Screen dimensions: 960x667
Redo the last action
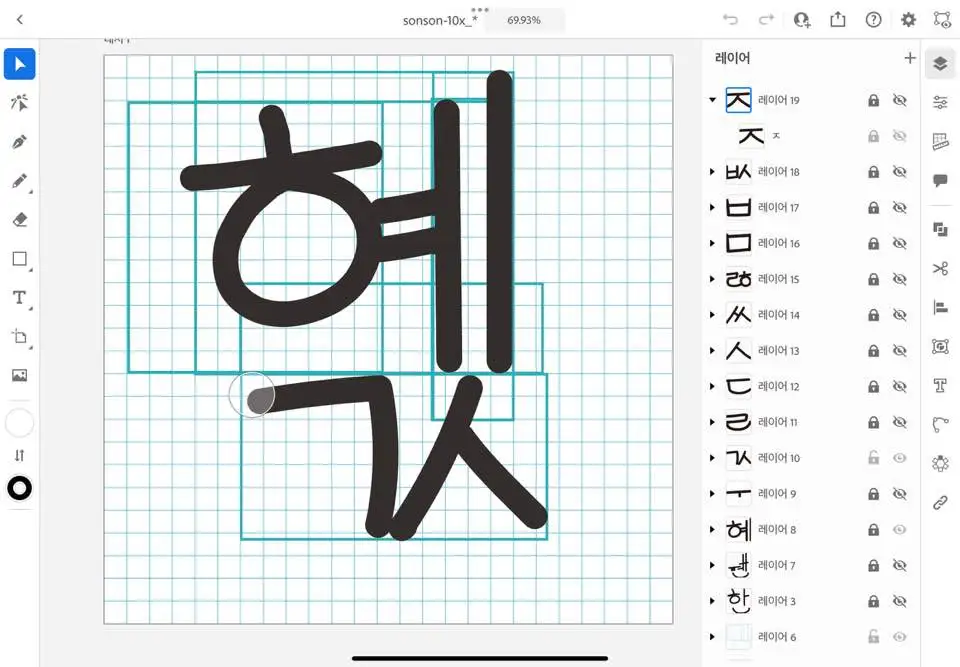click(766, 20)
